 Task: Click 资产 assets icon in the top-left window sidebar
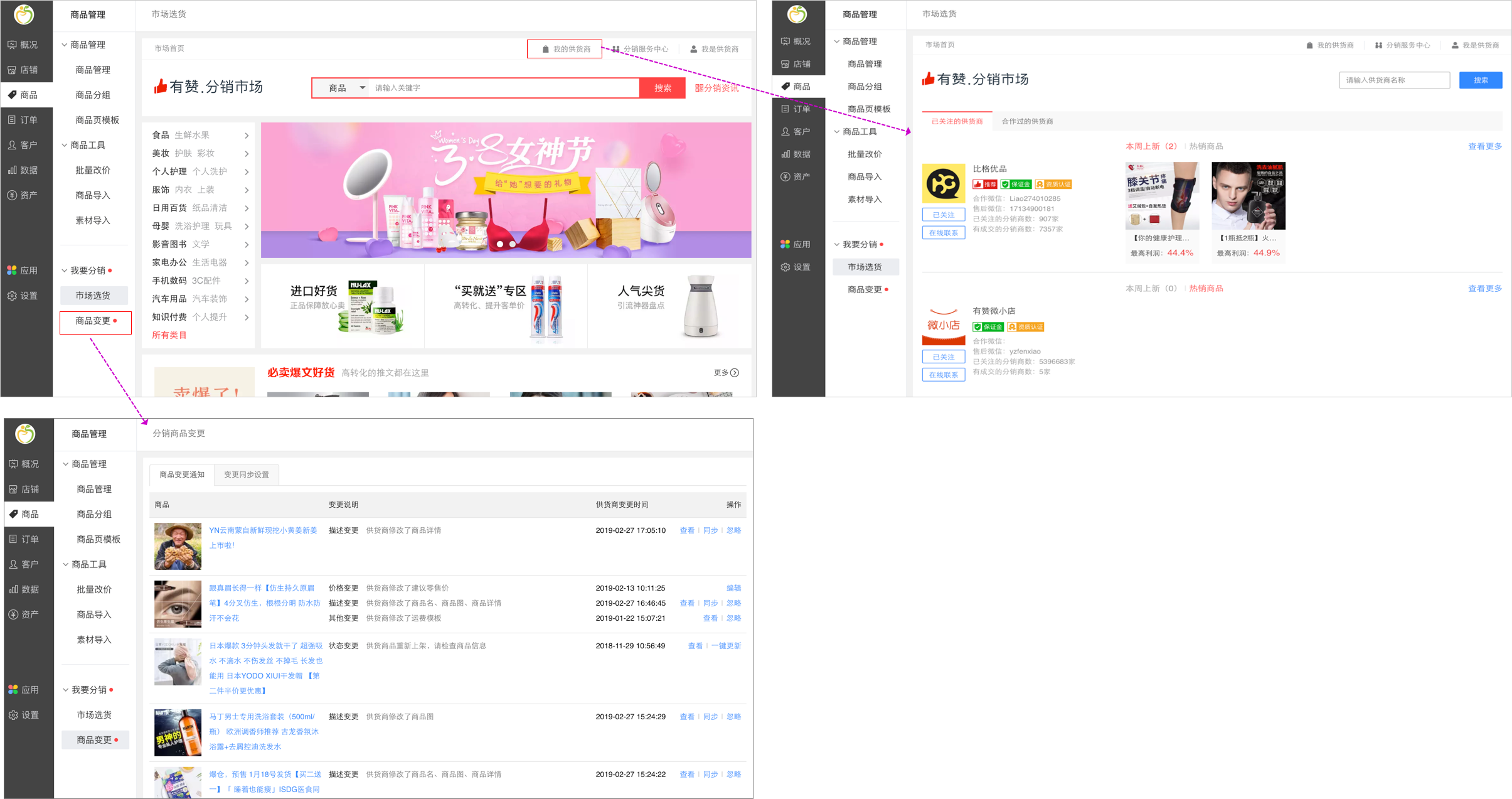pos(12,195)
